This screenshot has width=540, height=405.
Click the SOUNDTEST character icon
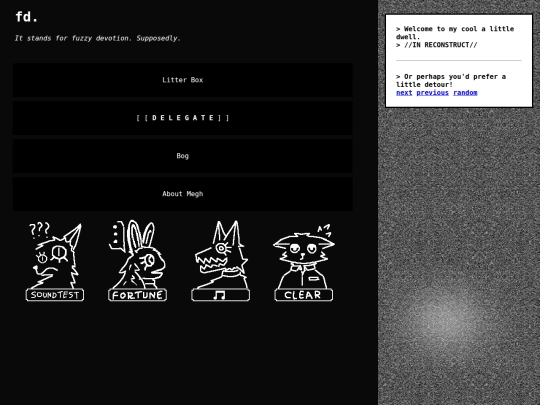(55, 261)
